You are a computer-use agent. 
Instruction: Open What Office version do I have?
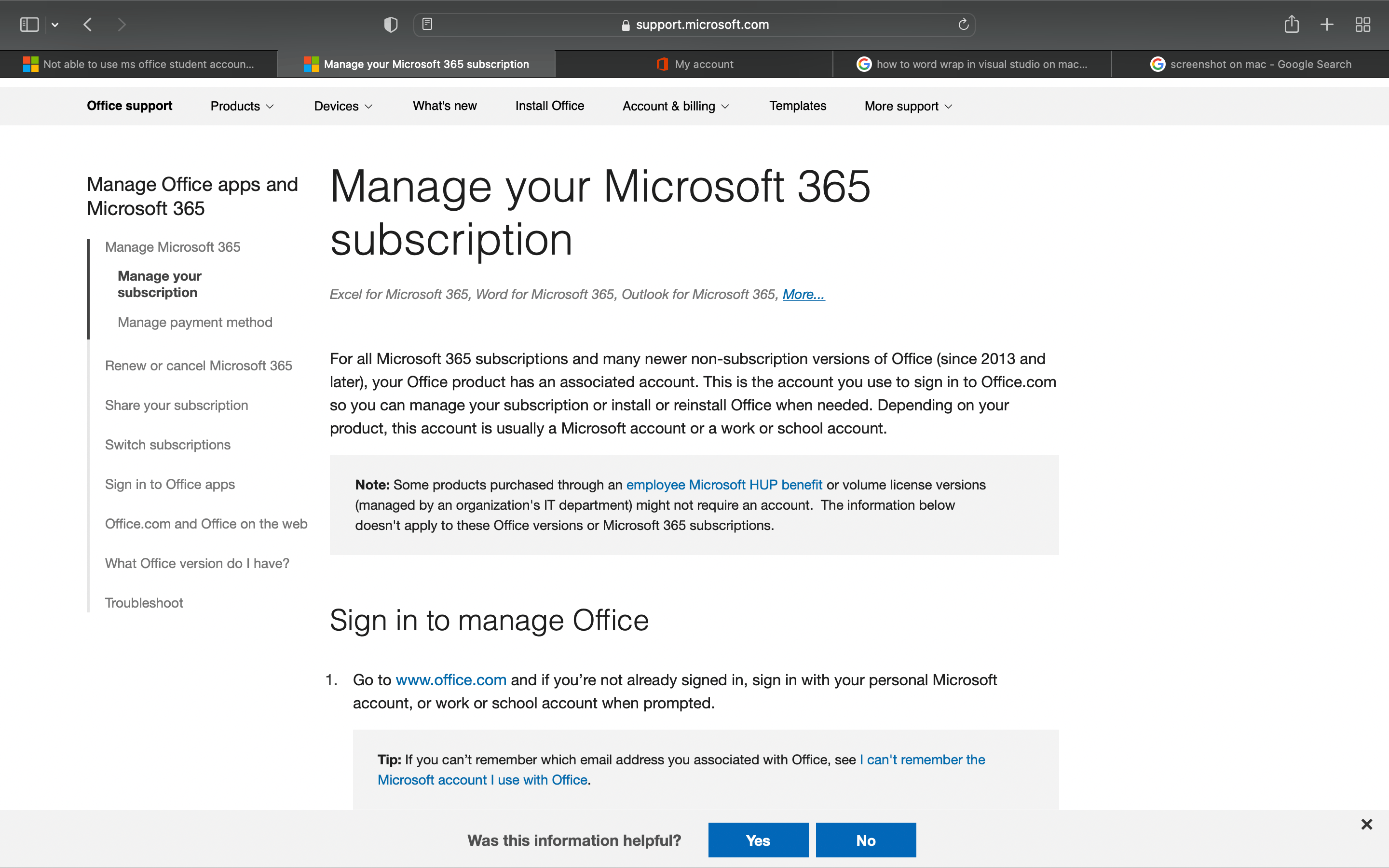point(197,564)
